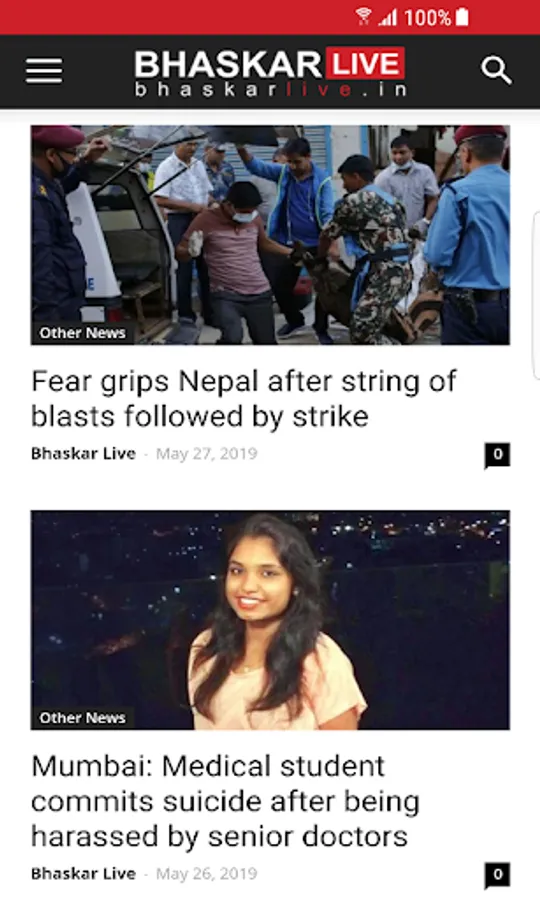This screenshot has width=540, height=900.
Task: Read "Fear grips Nepal after string of blasts" headline
Action: [x=244, y=399]
